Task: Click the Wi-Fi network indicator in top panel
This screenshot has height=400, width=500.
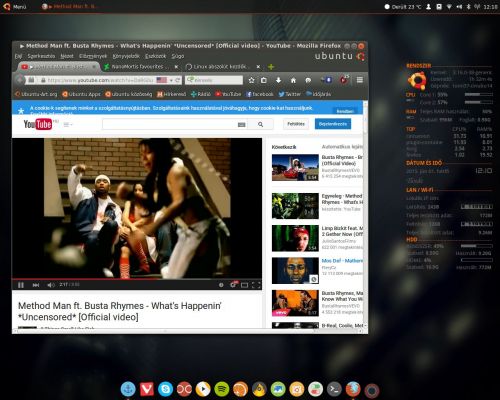Action: (449, 7)
